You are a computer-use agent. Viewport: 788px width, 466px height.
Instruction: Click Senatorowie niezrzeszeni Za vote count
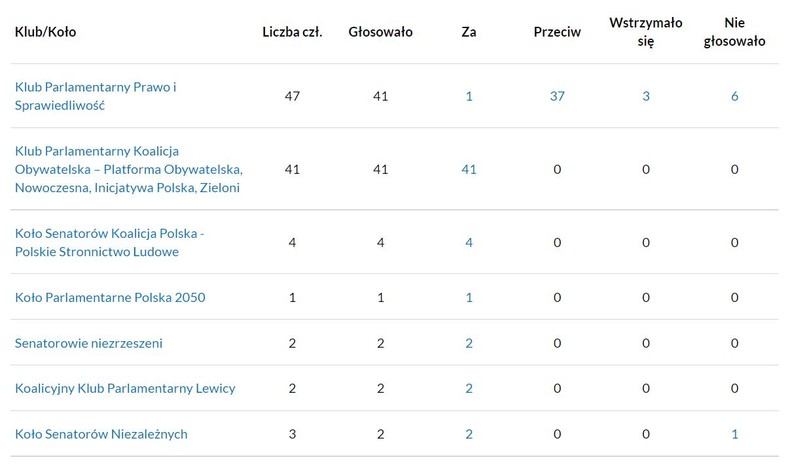(469, 343)
